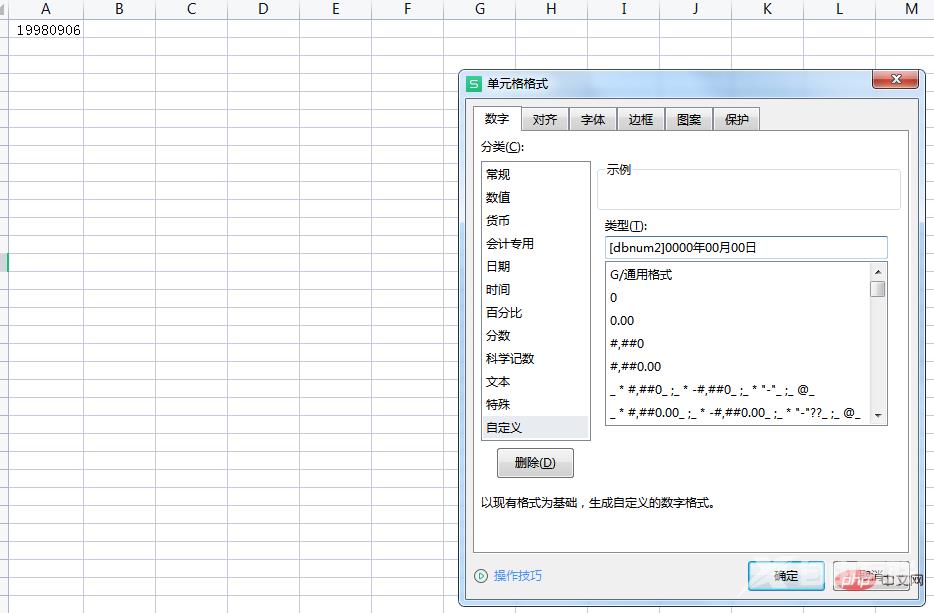The width and height of the screenshot is (934, 613).
Task: Select the 文本 category
Action: click(498, 382)
